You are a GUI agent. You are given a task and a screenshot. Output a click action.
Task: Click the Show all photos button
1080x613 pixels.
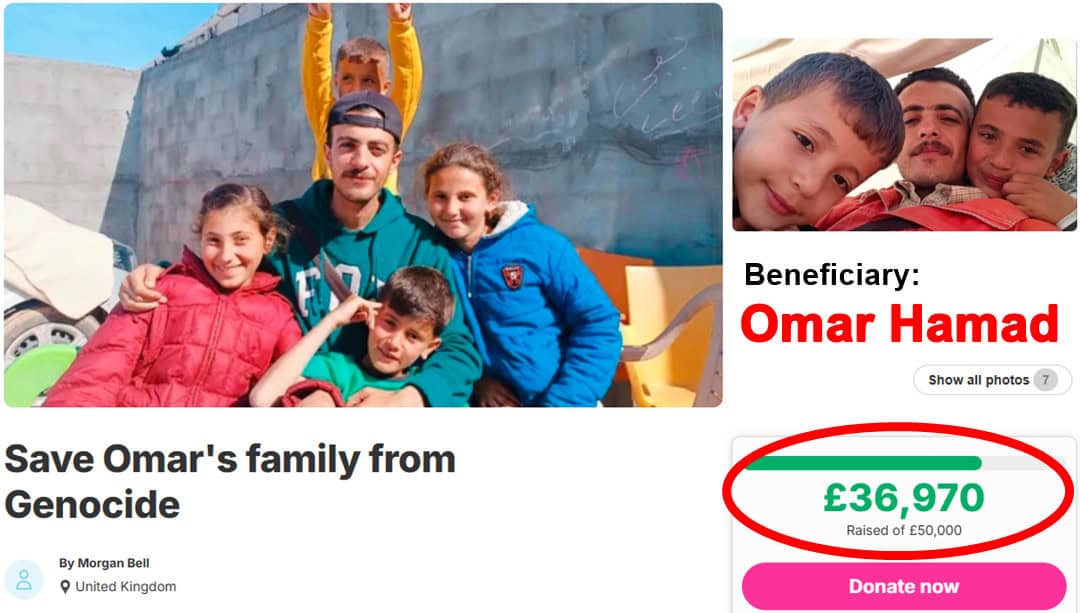[993, 380]
